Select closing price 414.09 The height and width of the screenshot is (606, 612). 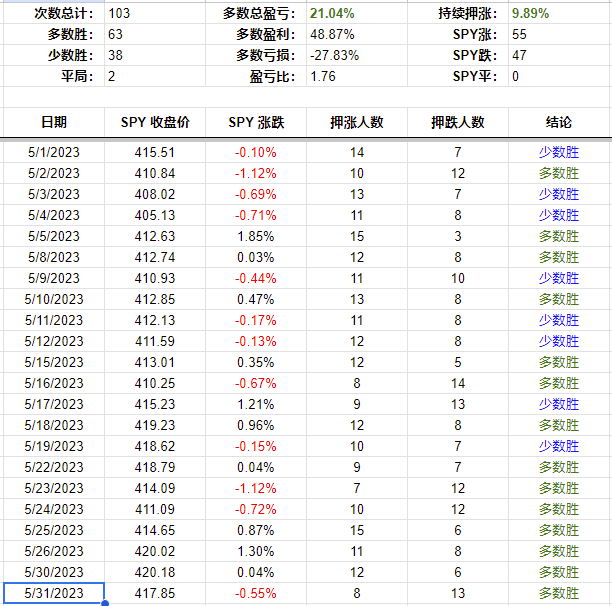[x=155, y=489]
